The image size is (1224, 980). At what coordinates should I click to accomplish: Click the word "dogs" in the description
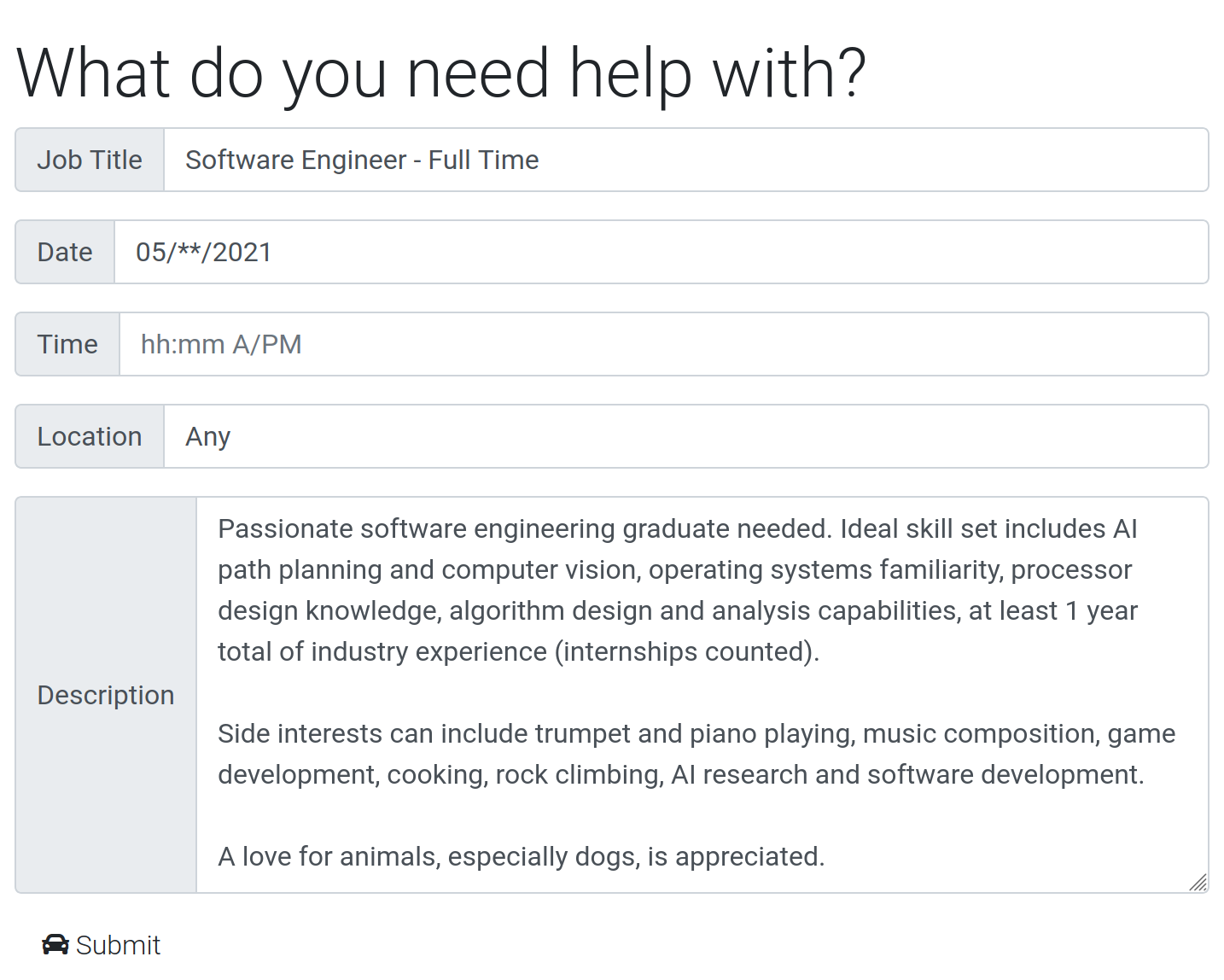(x=606, y=857)
